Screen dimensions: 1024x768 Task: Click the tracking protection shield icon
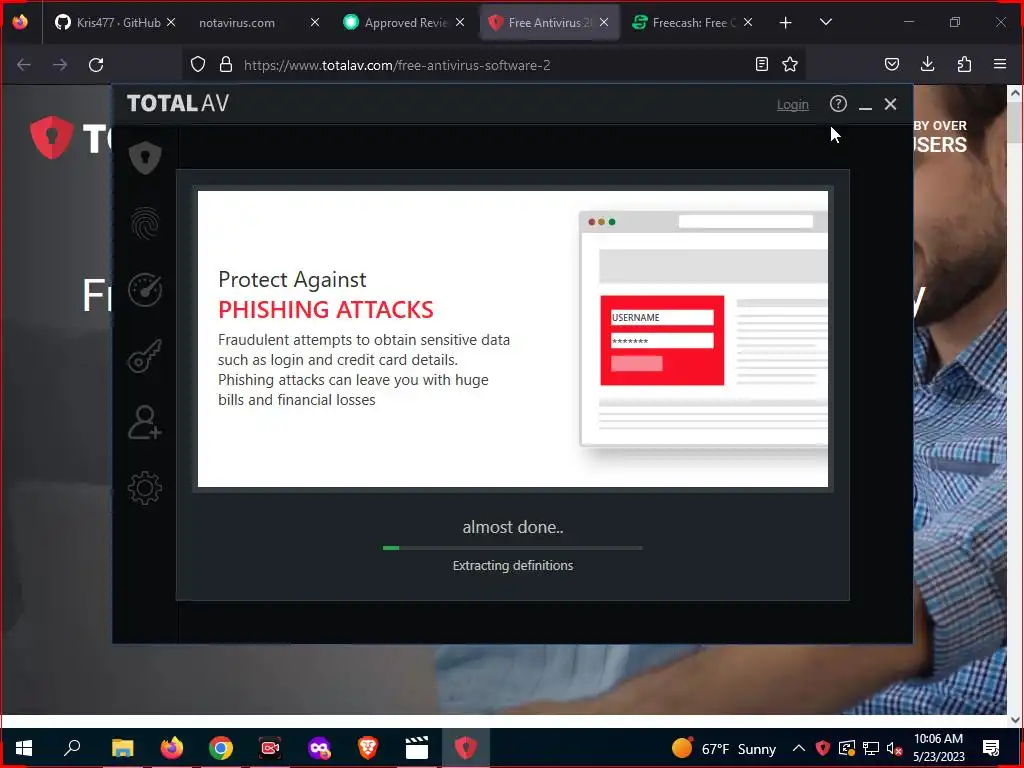pos(198,65)
